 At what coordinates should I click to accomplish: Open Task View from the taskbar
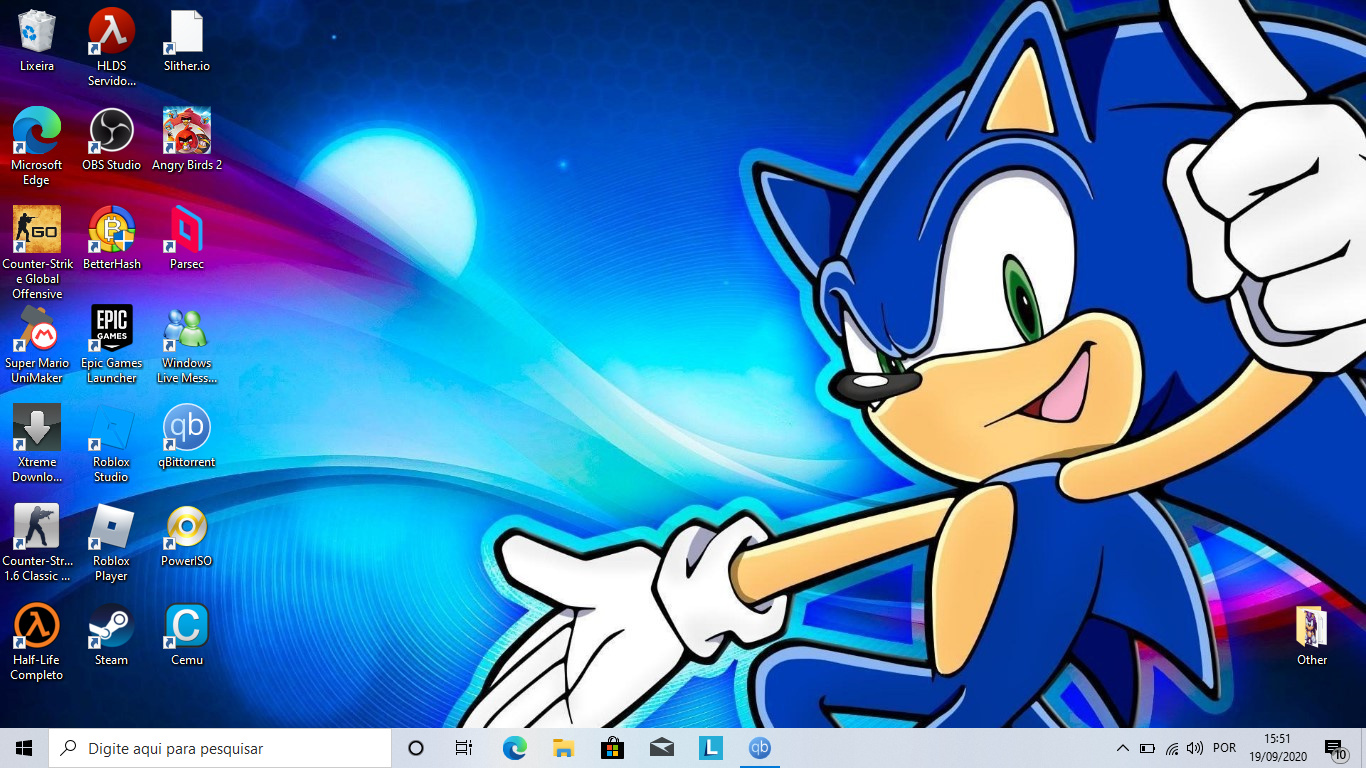tap(463, 748)
